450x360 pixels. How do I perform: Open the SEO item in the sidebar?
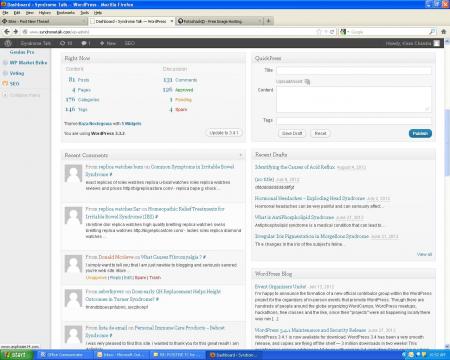tap(14, 84)
